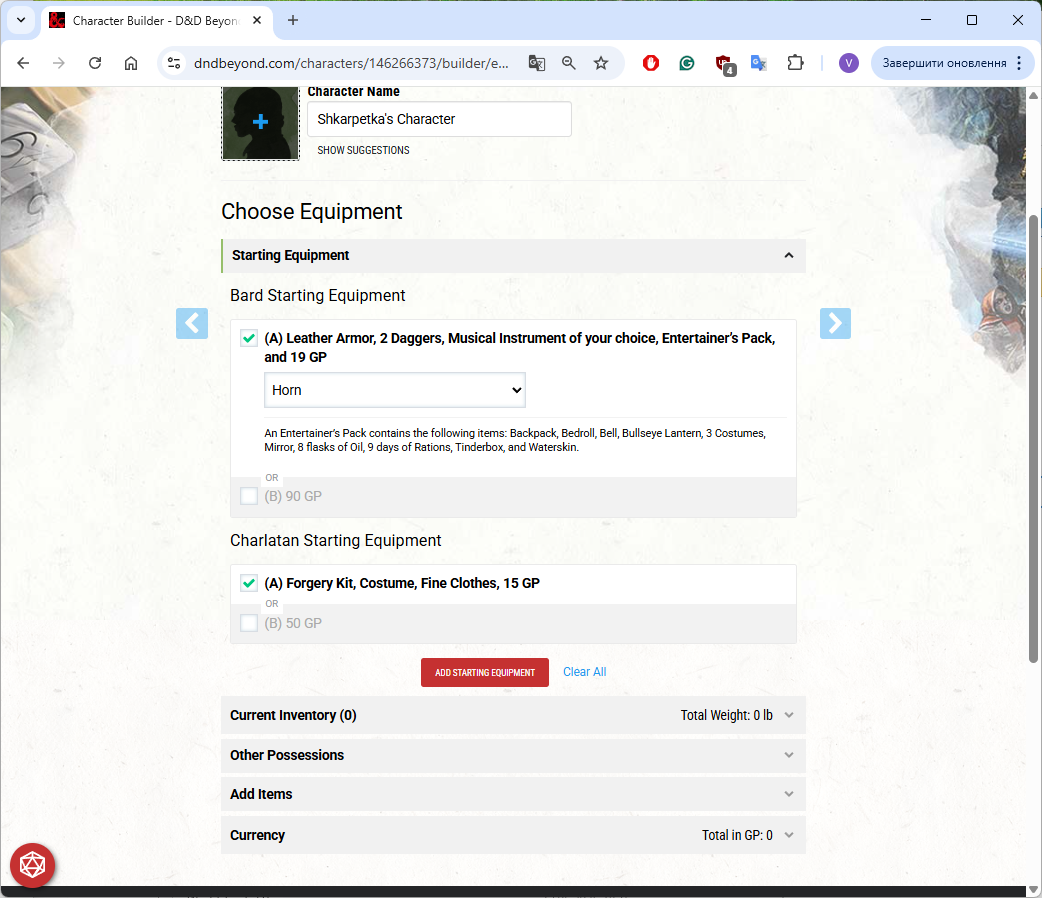The height and width of the screenshot is (898, 1042).
Task: Bookmark this page with star icon
Action: coord(601,63)
